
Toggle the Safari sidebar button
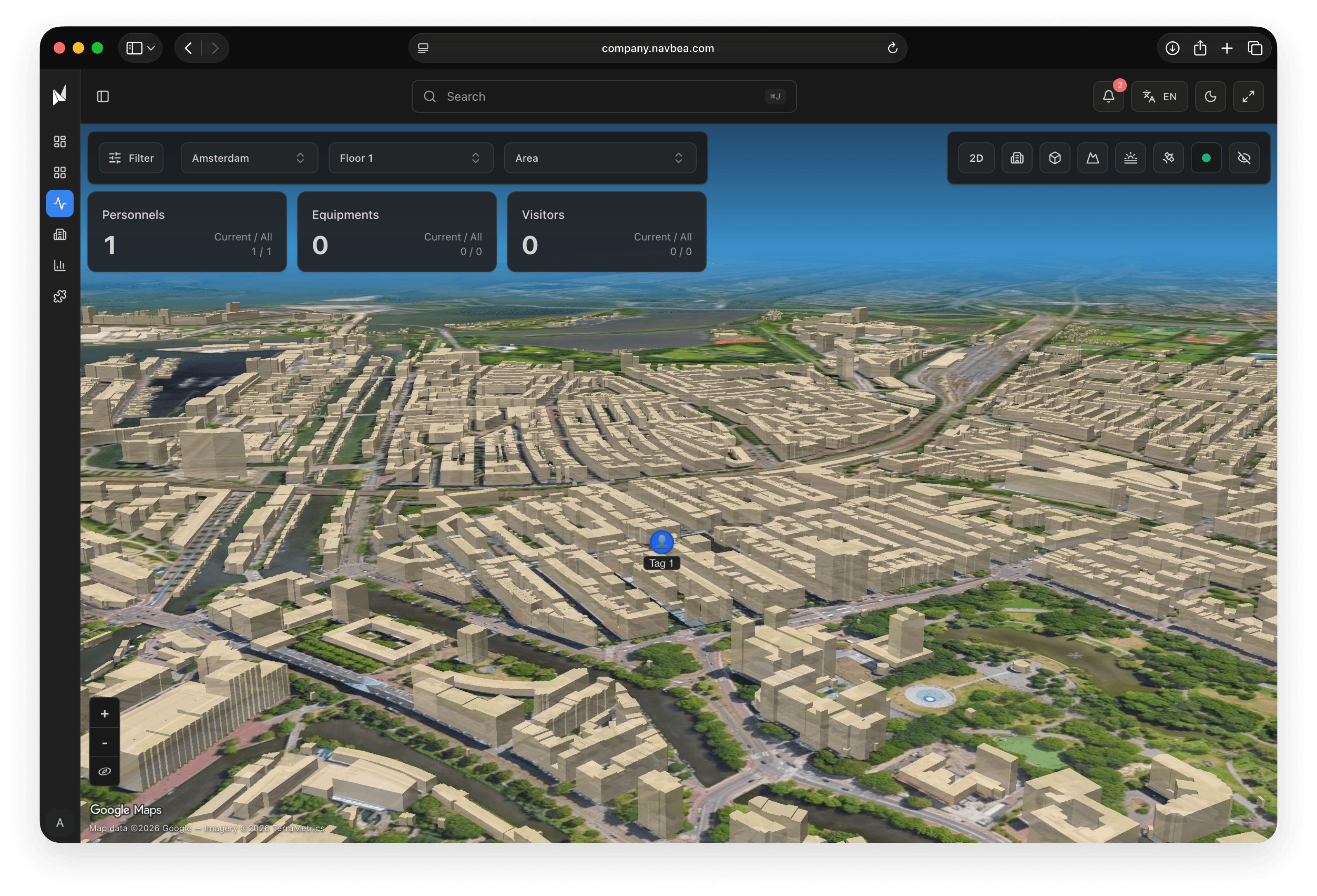point(134,48)
